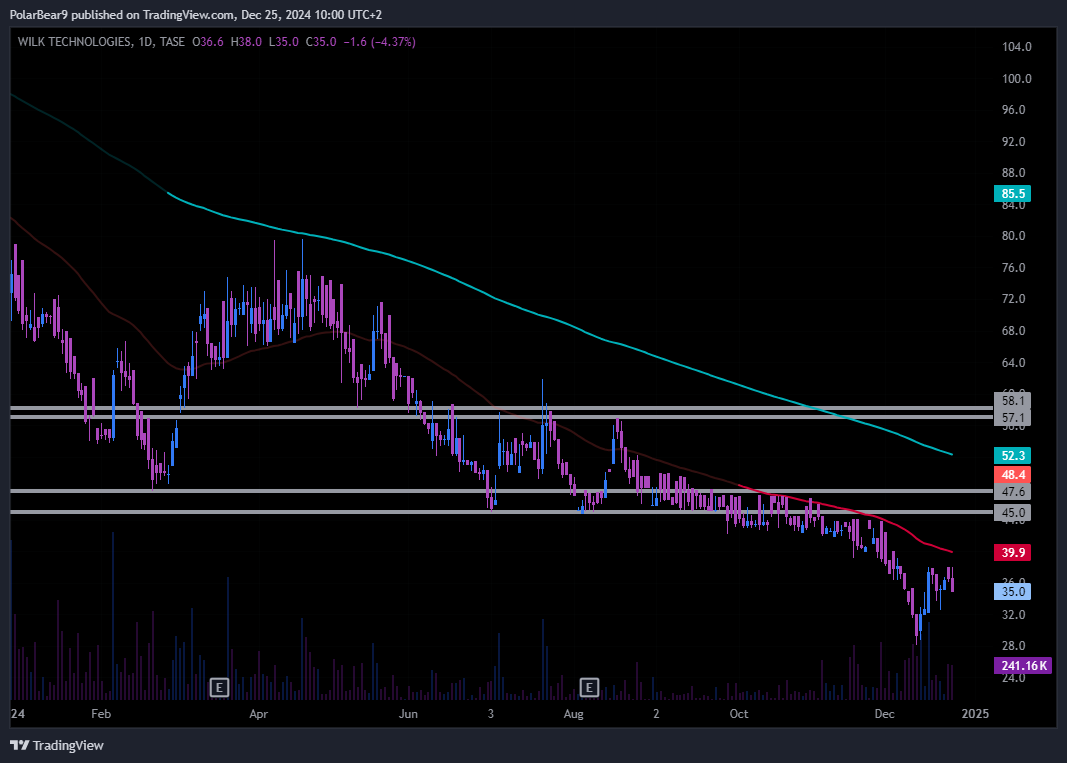Image resolution: width=1067 pixels, height=763 pixels.
Task: Select the 57.1 horizontal line label
Action: click(x=1013, y=418)
